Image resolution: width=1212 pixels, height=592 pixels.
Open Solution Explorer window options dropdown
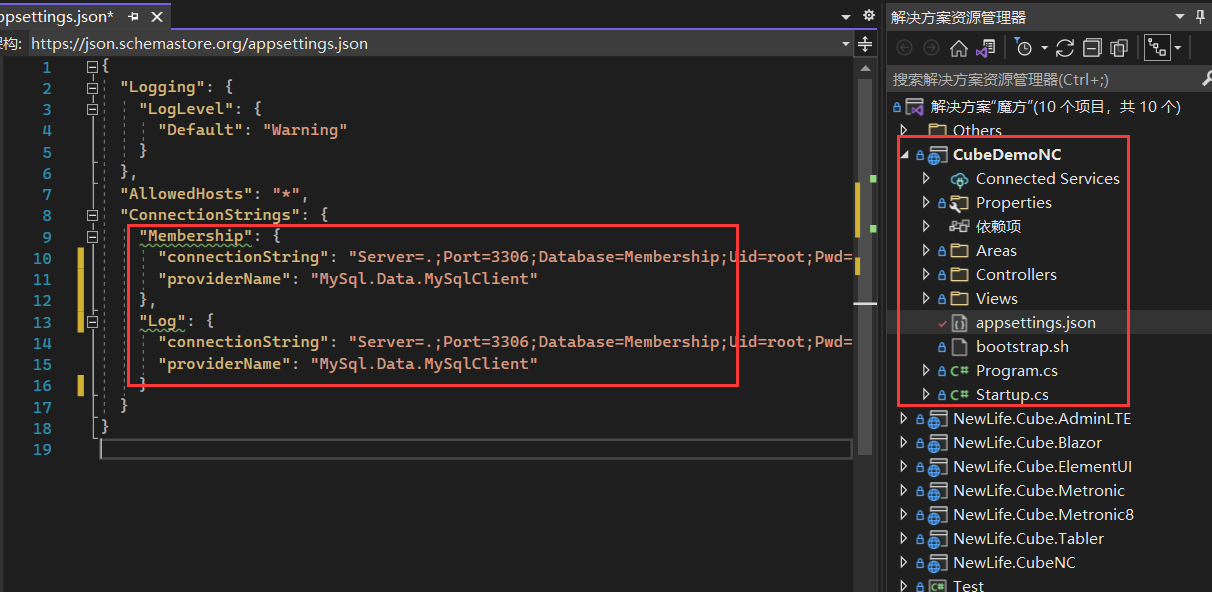coord(1182,16)
